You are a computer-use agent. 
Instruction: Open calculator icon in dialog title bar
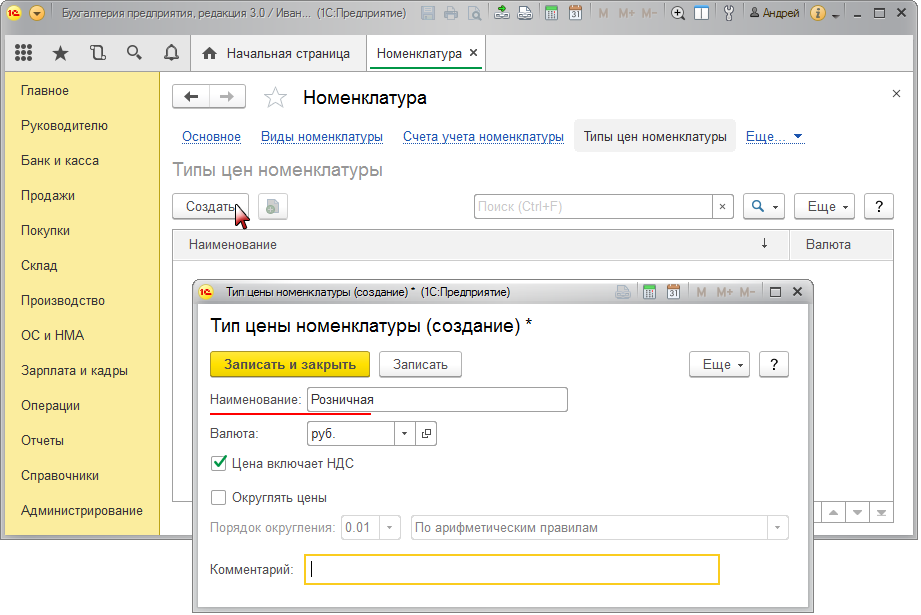pyautogui.click(x=648, y=292)
